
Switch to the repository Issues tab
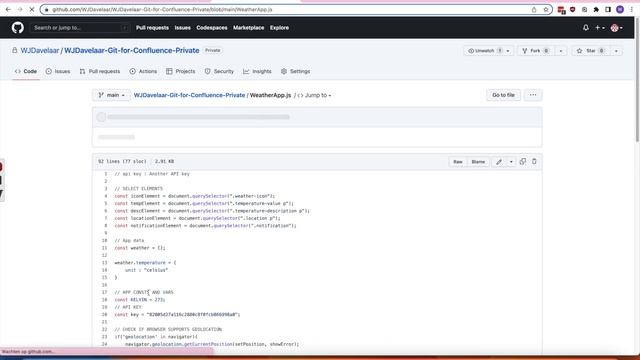click(58, 71)
